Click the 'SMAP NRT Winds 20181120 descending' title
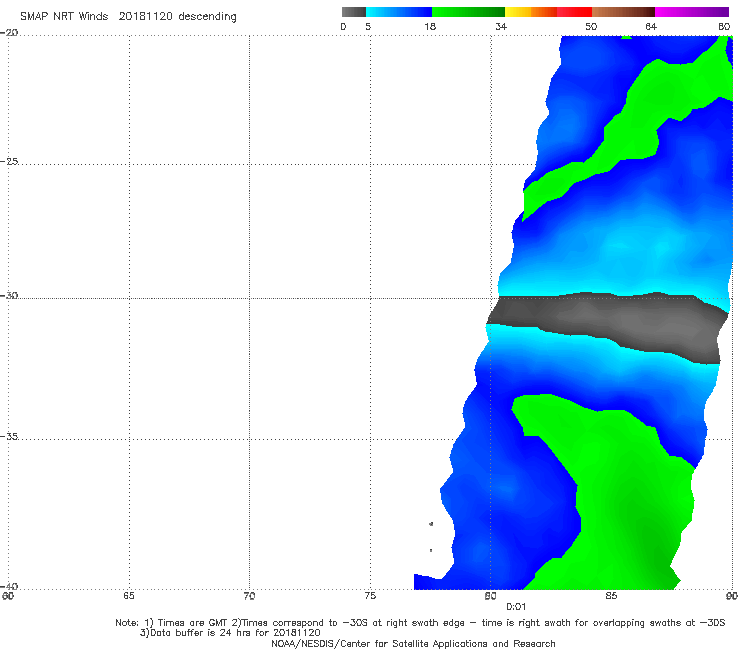 coord(128,17)
